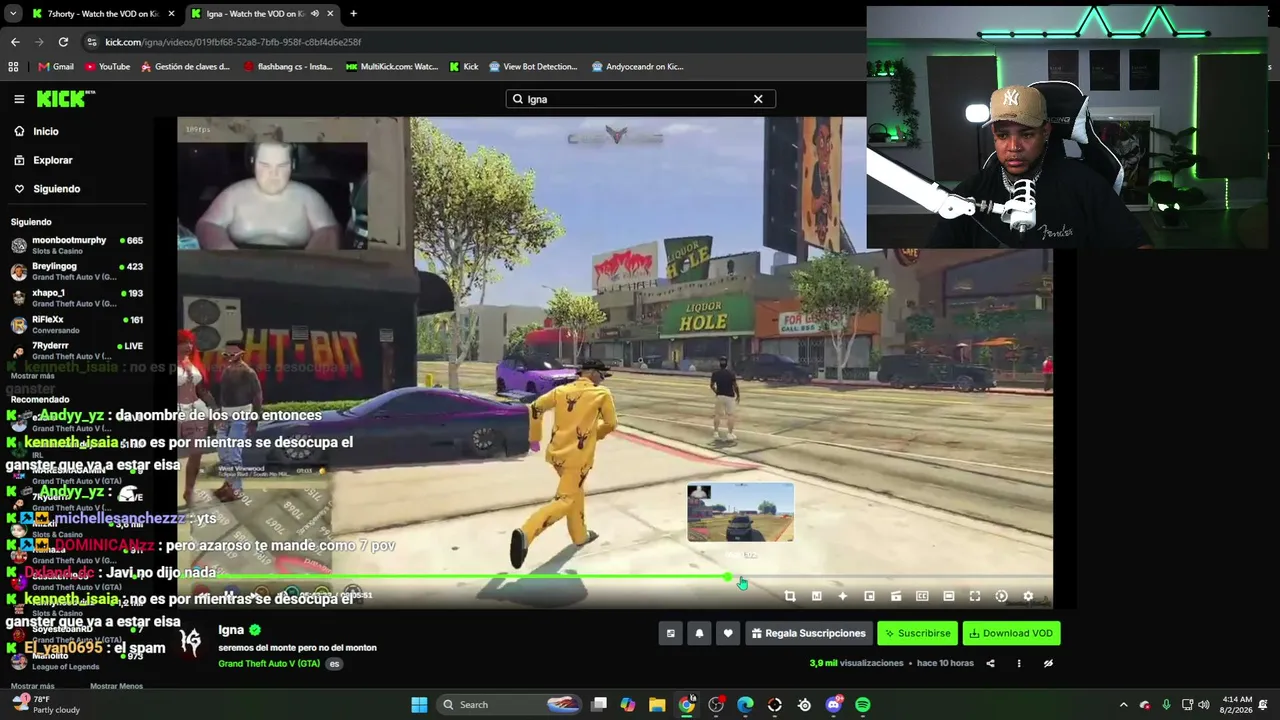1280x720 pixels.
Task: Collapse recommended list with Mostrar Menos
Action: click(116, 686)
